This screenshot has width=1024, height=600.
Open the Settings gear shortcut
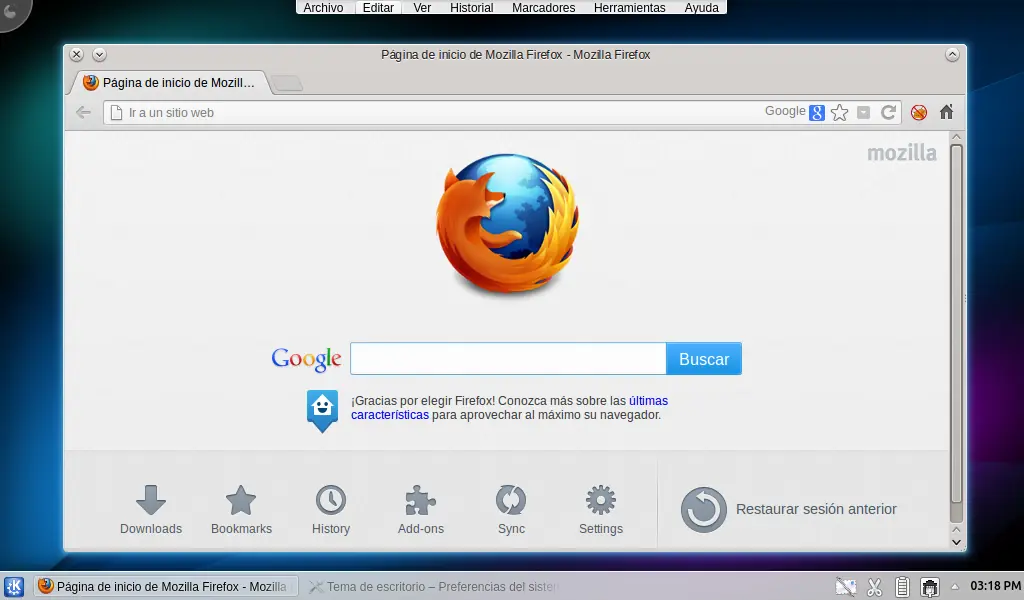click(601, 500)
